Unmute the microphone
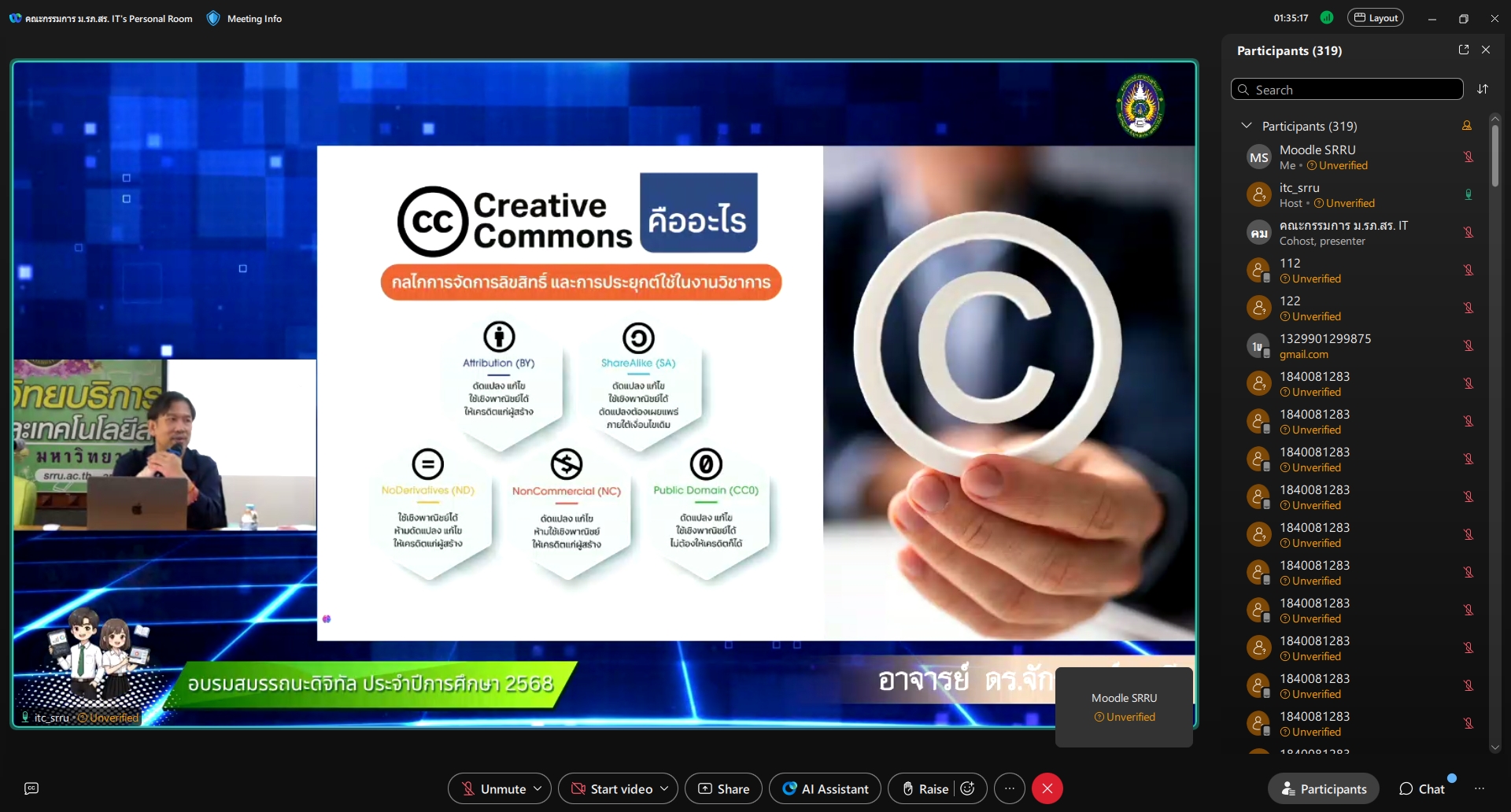1511x812 pixels. coord(493,788)
